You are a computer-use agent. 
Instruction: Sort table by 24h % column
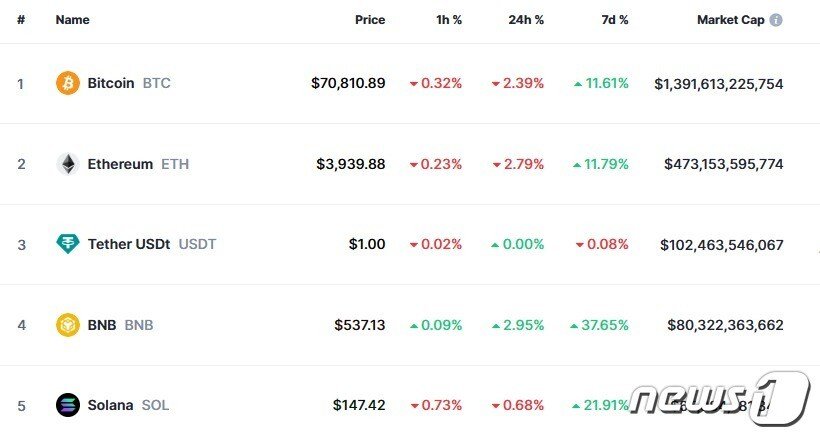(x=524, y=20)
